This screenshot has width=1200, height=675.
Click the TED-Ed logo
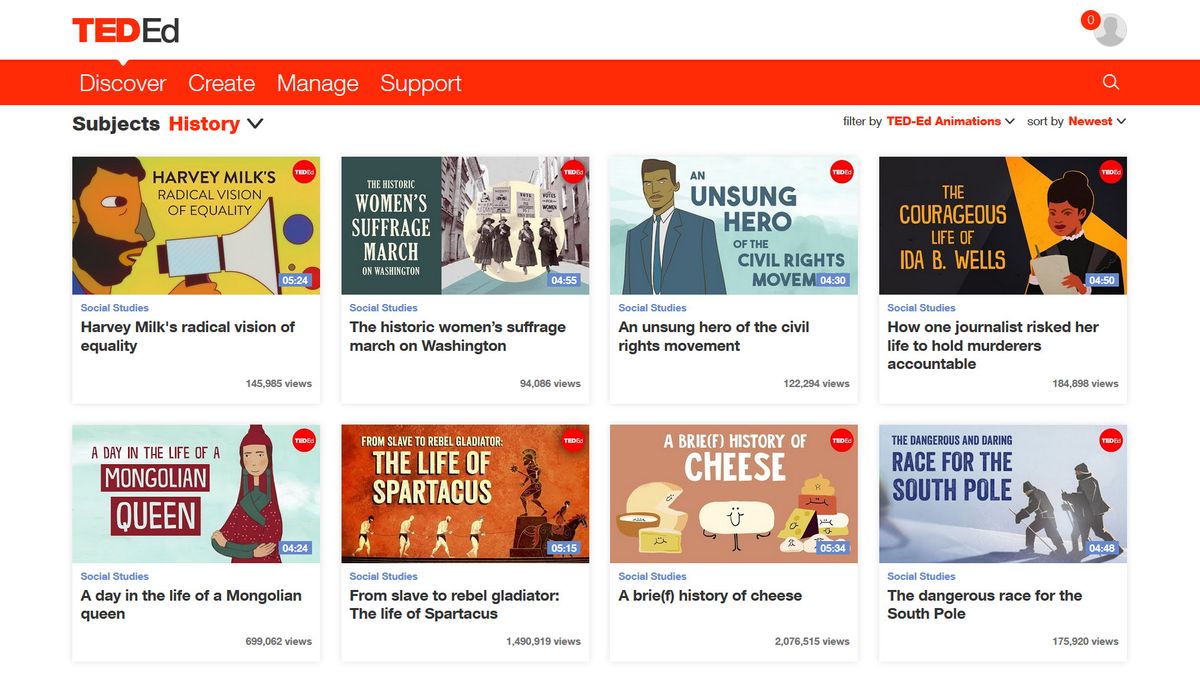coord(125,30)
